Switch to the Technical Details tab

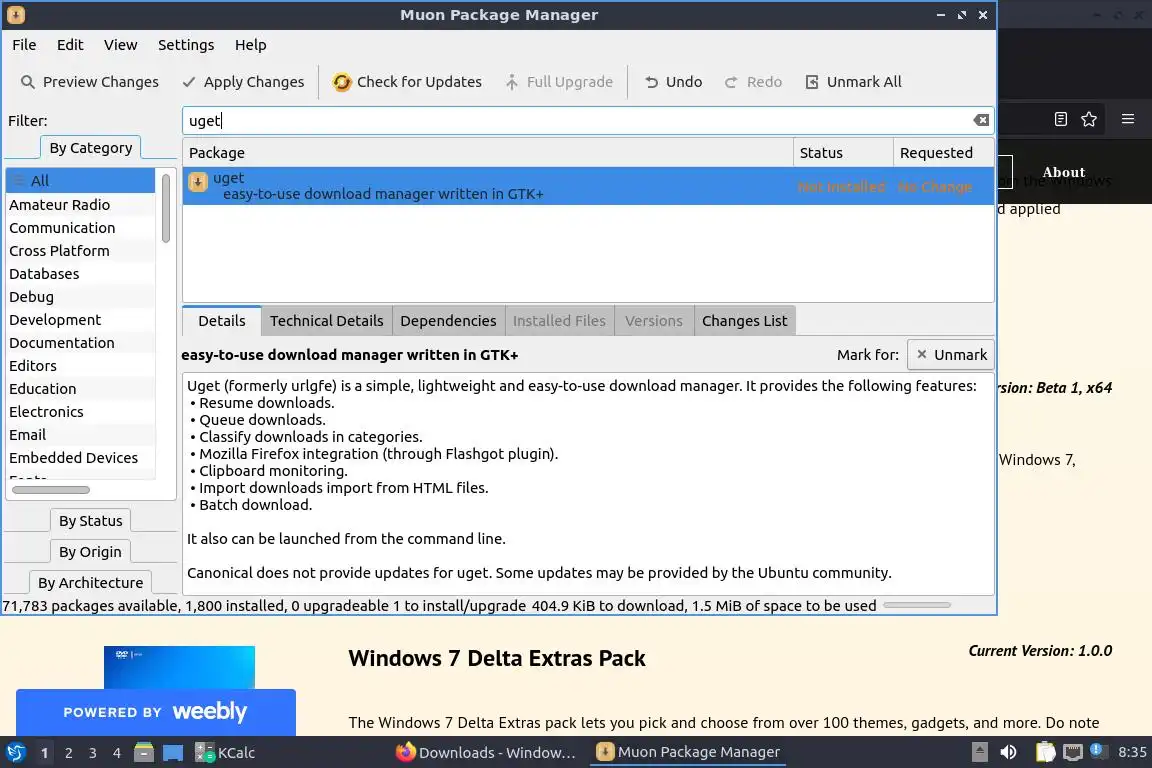[326, 321]
